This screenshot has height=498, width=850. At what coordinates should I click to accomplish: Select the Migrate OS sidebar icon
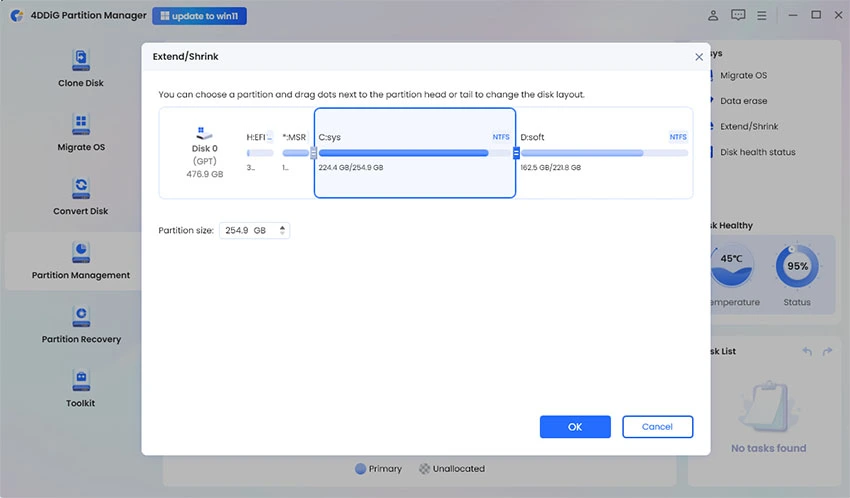click(x=80, y=124)
